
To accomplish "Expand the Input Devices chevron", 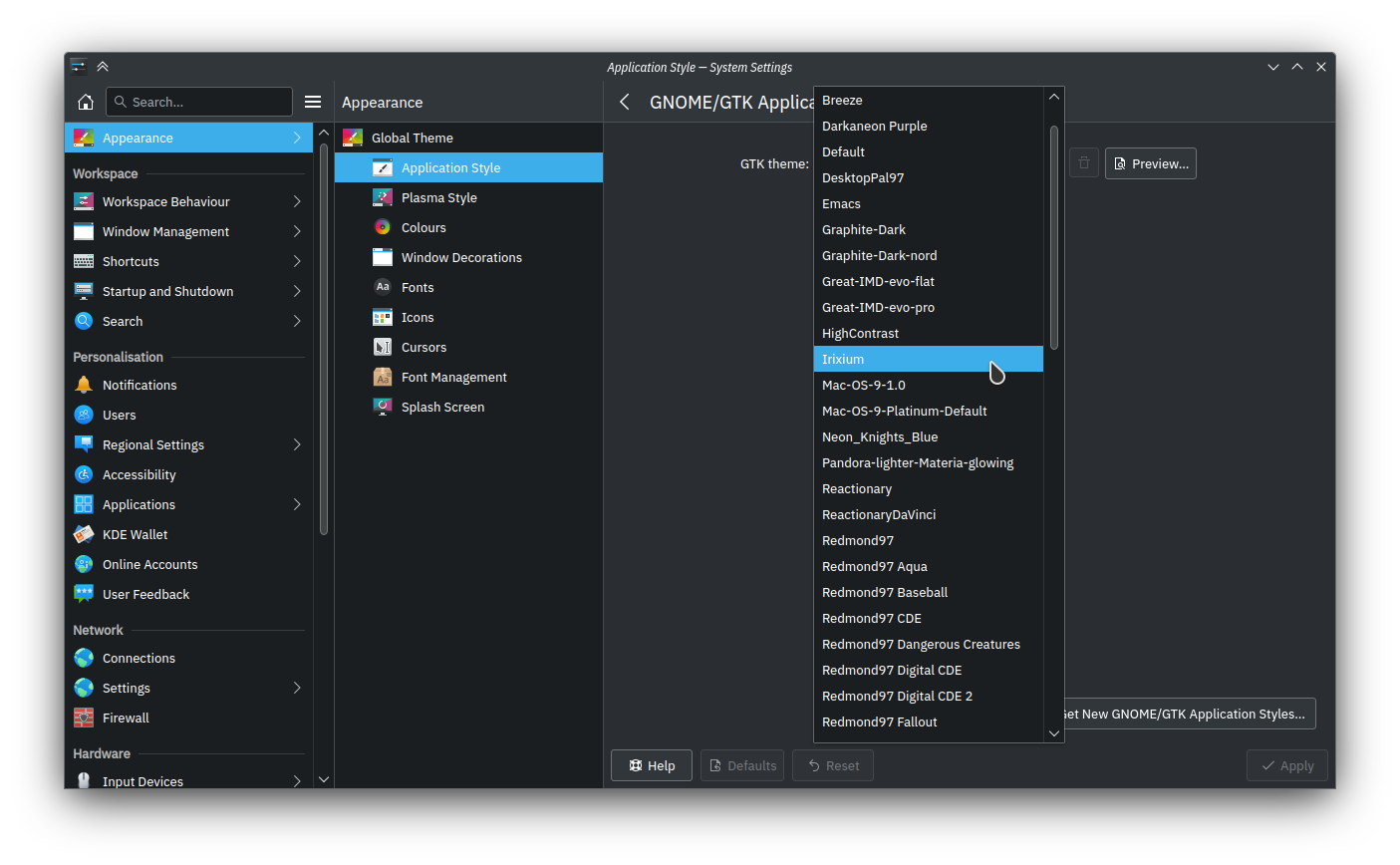I will tap(297, 781).
